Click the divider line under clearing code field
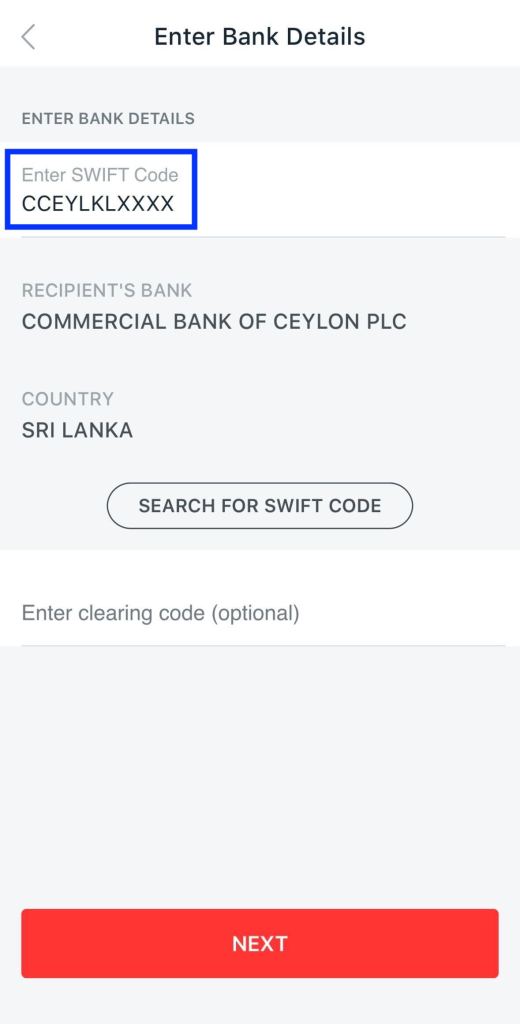This screenshot has height=1024, width=520. (x=263, y=645)
